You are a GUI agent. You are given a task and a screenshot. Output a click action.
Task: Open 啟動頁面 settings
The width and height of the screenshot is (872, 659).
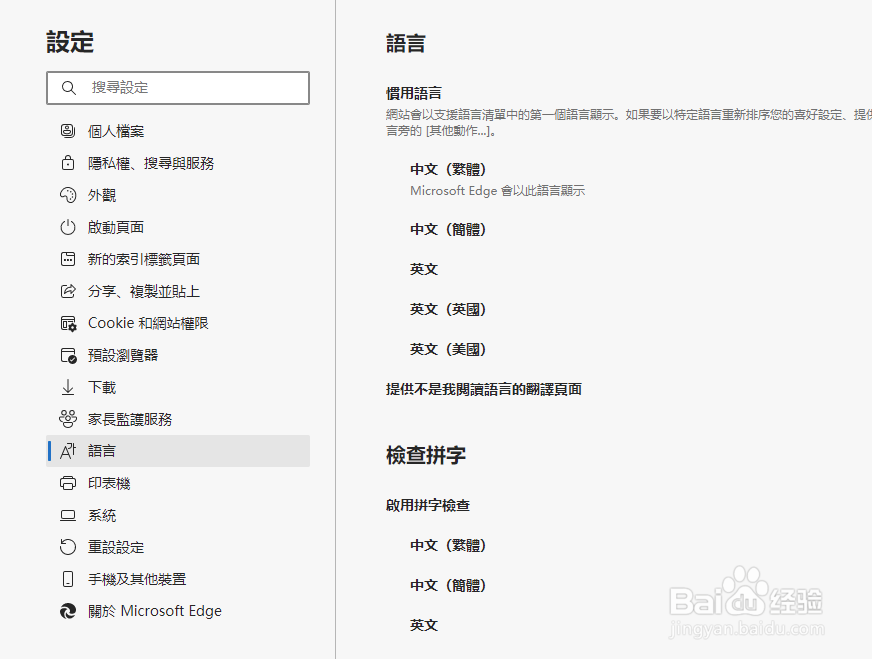tap(178, 227)
